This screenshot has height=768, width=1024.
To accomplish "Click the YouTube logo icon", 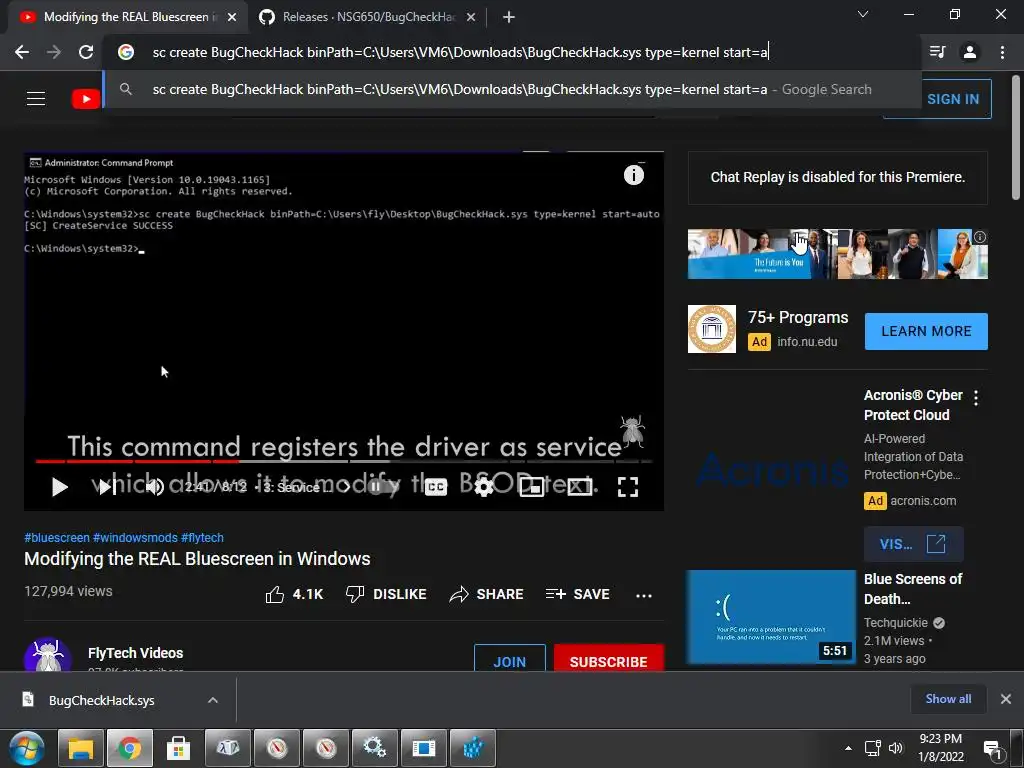I will [x=86, y=99].
